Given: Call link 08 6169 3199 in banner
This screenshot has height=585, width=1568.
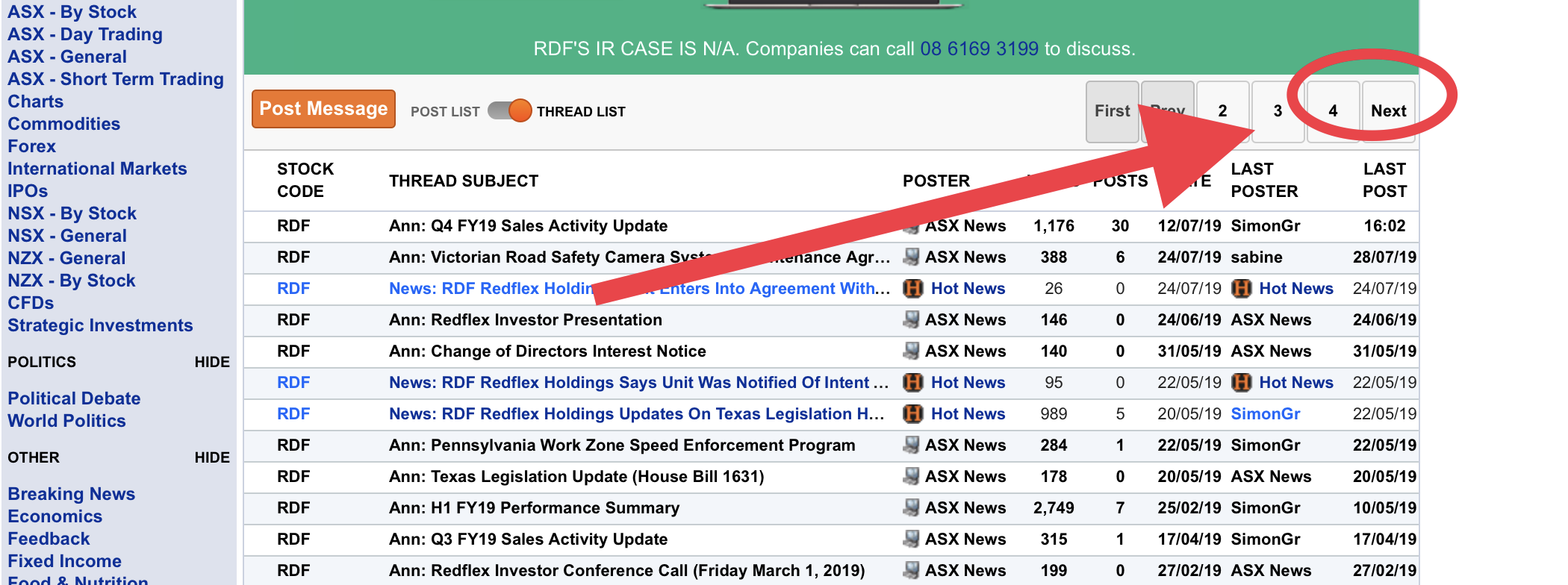Looking at the screenshot, I should coord(979,49).
